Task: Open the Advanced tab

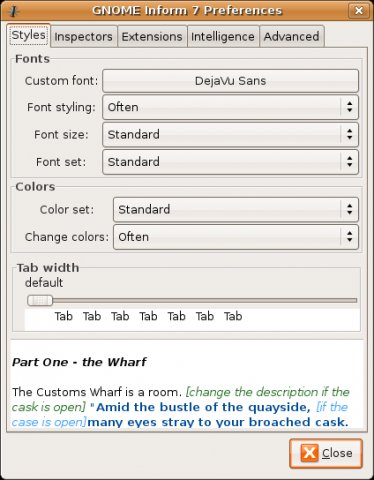Action: pyautogui.click(x=292, y=36)
